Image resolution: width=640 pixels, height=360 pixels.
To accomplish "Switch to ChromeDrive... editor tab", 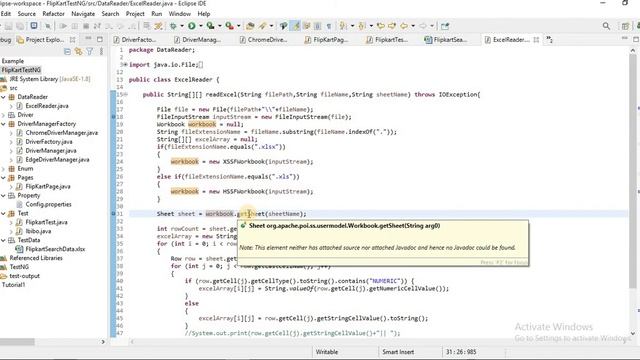I will (264, 40).
